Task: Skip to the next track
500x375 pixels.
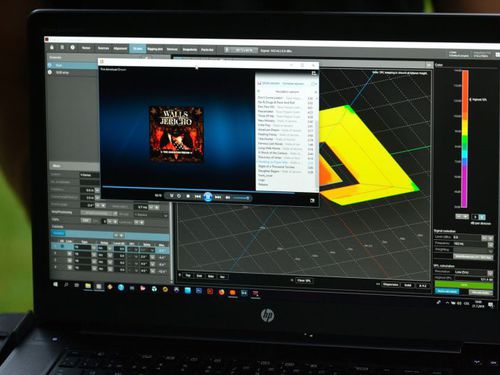Action: [218, 197]
